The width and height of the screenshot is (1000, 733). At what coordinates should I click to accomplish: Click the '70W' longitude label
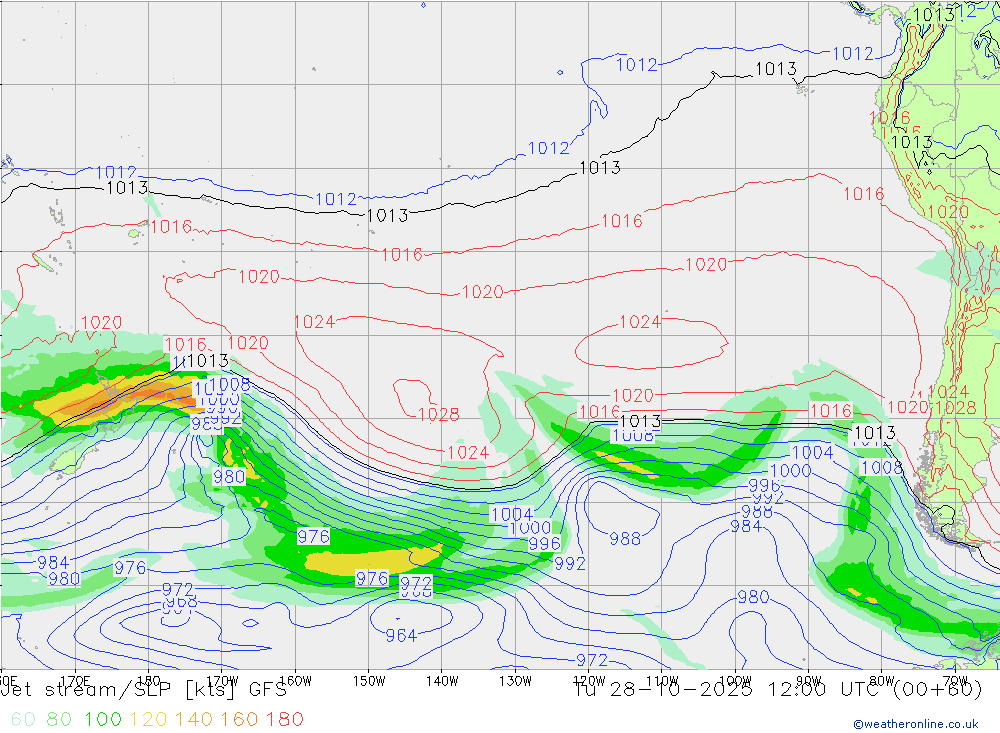pyautogui.click(x=955, y=681)
